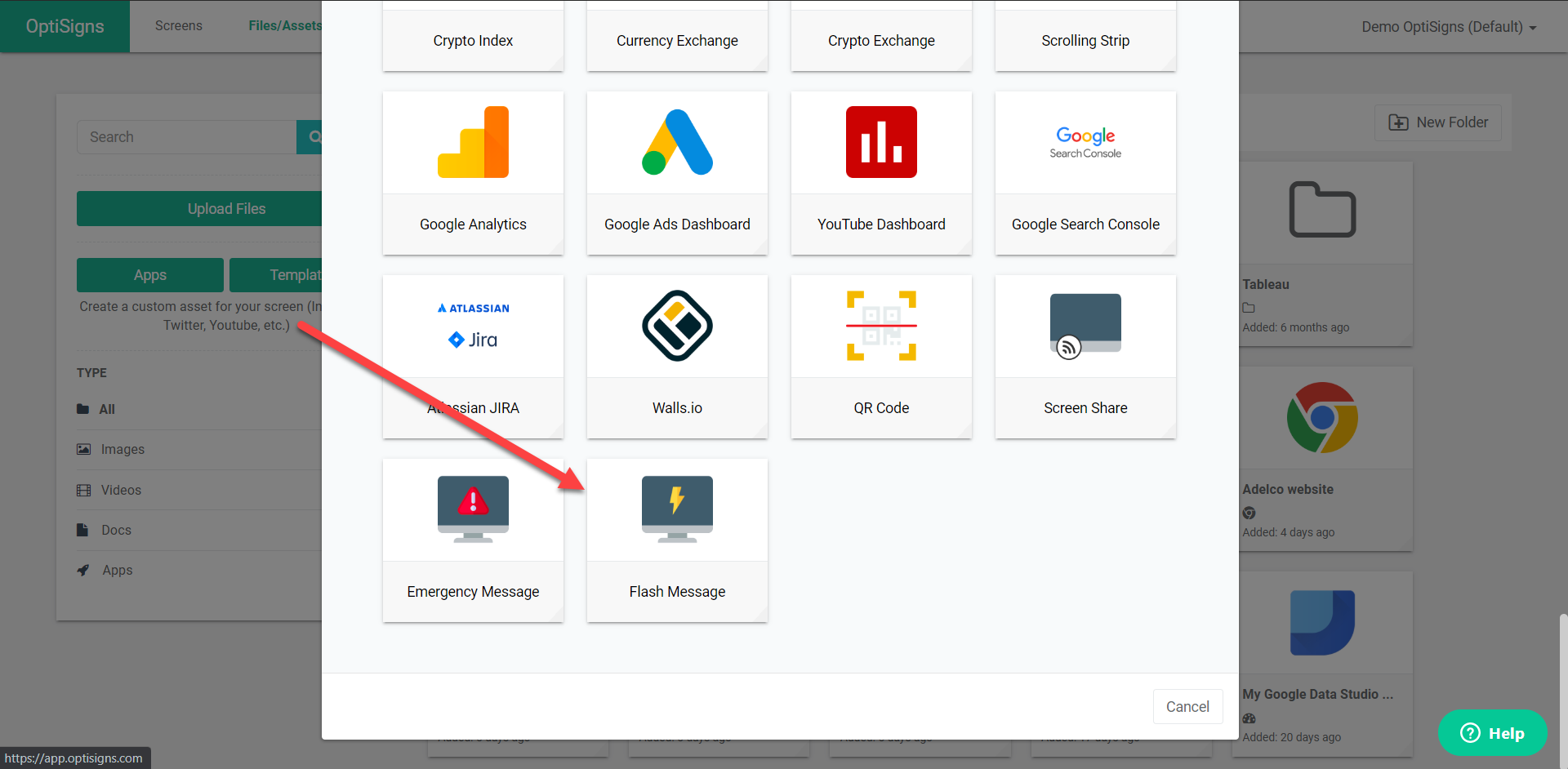Open the Tableau folder icon
1568x769 pixels.
(1322, 210)
